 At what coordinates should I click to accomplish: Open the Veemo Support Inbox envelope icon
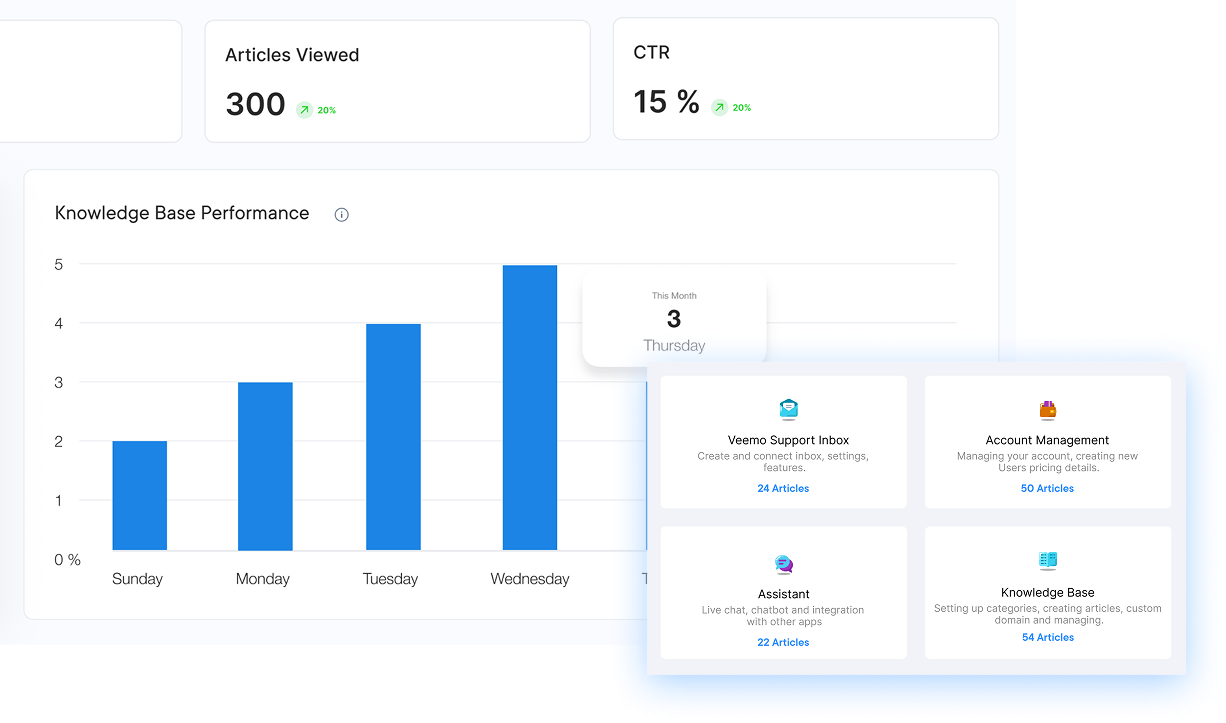click(789, 409)
